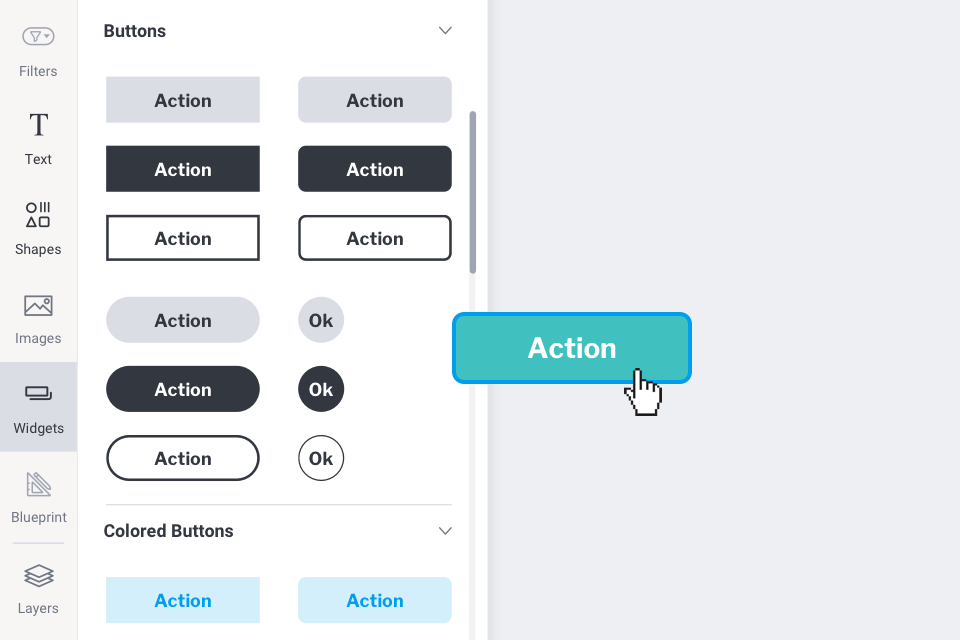This screenshot has height=640, width=960.
Task: Collapse the Buttons section chevron
Action: pyautogui.click(x=446, y=31)
